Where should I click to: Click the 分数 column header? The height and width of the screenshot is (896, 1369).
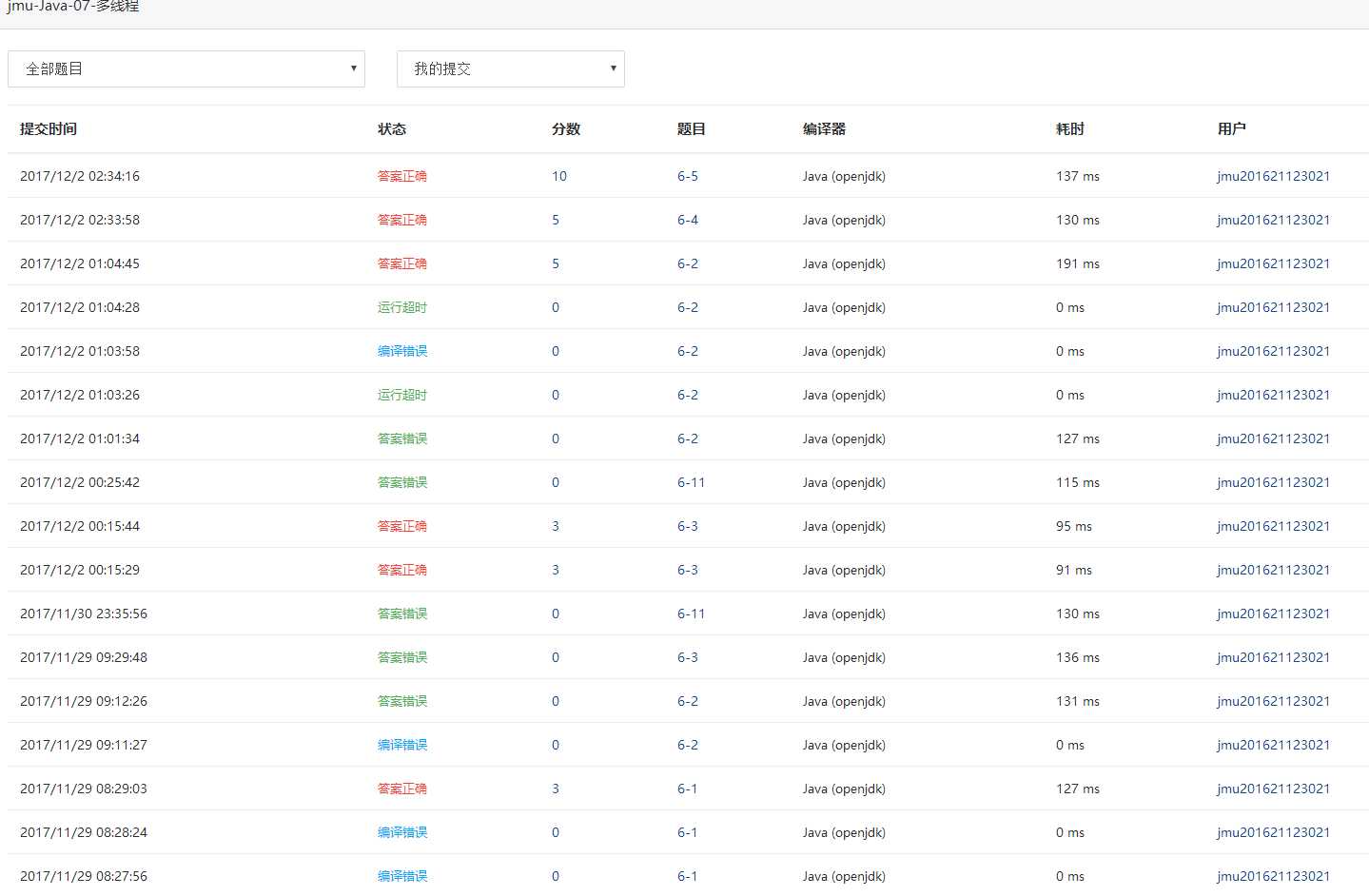click(566, 128)
